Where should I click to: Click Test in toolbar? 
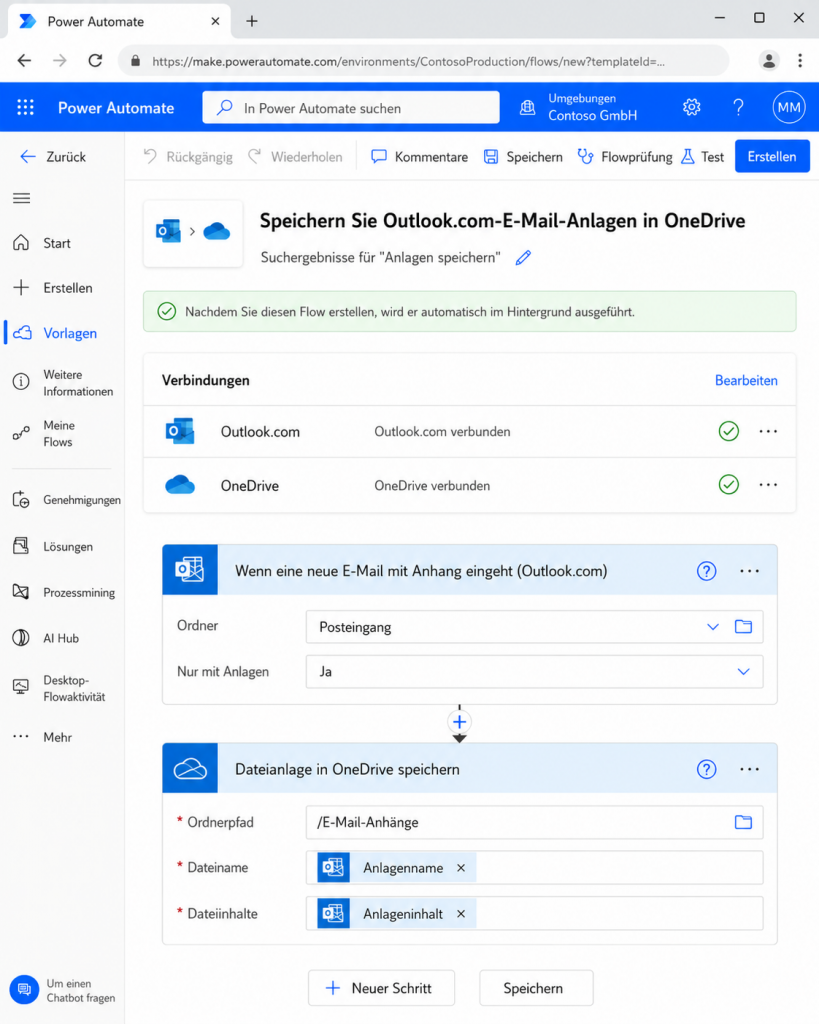[x=702, y=157]
